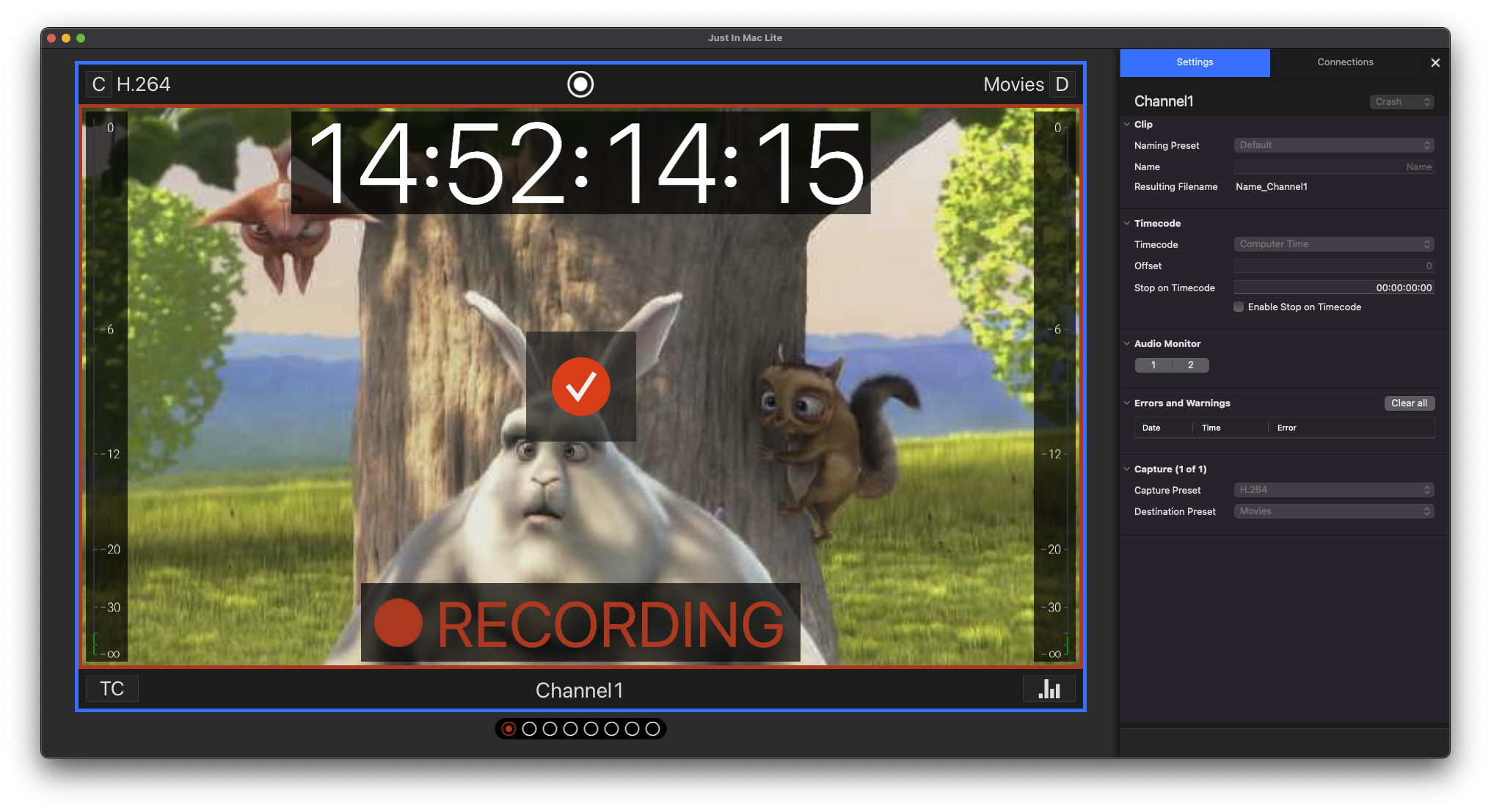The width and height of the screenshot is (1491, 812).
Task: Select the fifth channel page dot
Action: 591,728
